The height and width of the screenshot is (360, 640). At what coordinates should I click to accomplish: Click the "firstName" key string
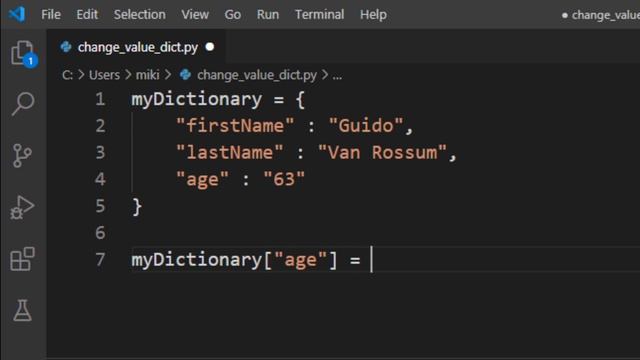(235, 125)
